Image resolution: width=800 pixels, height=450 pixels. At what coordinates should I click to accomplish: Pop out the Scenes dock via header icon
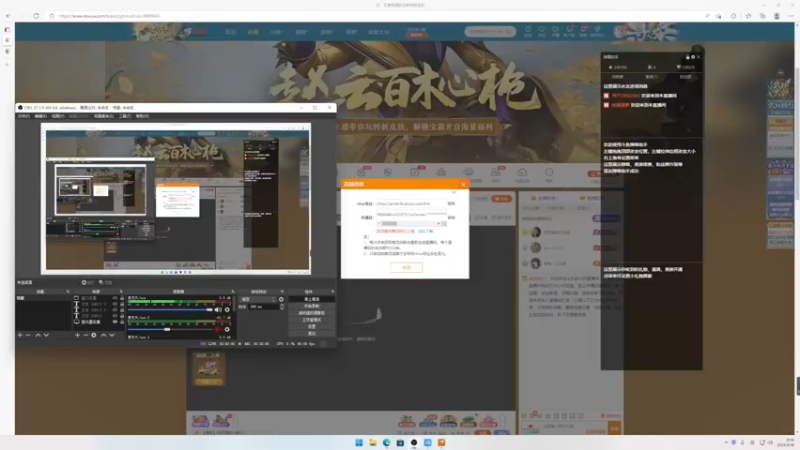[x=68, y=292]
